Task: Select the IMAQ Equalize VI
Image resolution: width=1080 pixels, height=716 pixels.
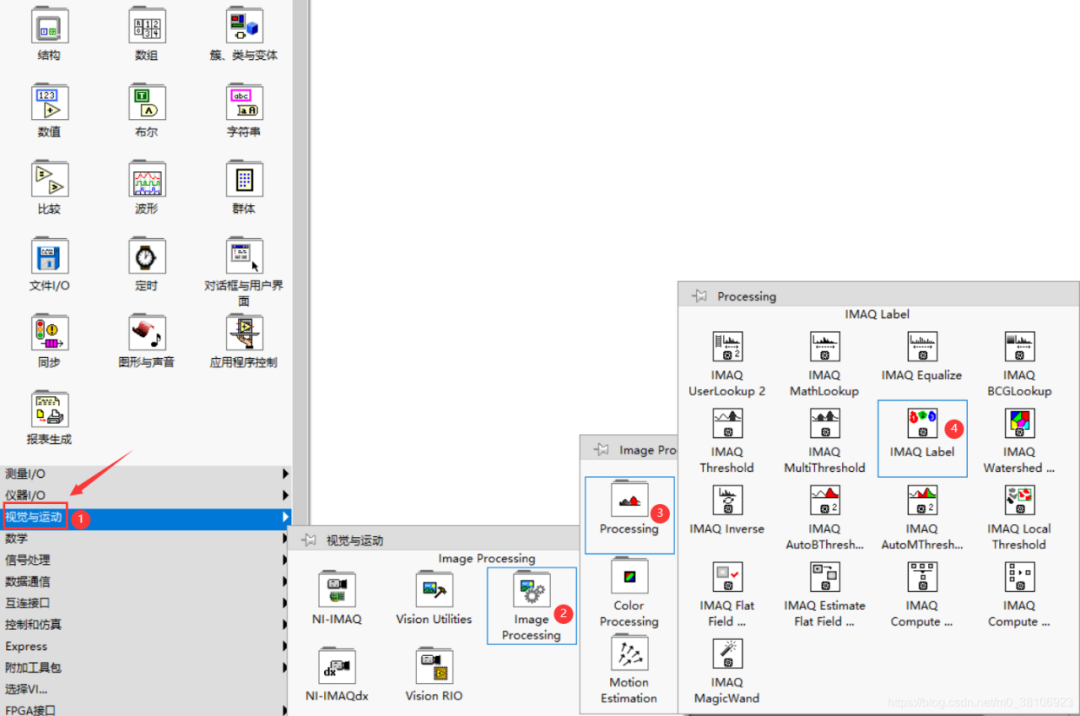Action: pyautogui.click(x=922, y=346)
